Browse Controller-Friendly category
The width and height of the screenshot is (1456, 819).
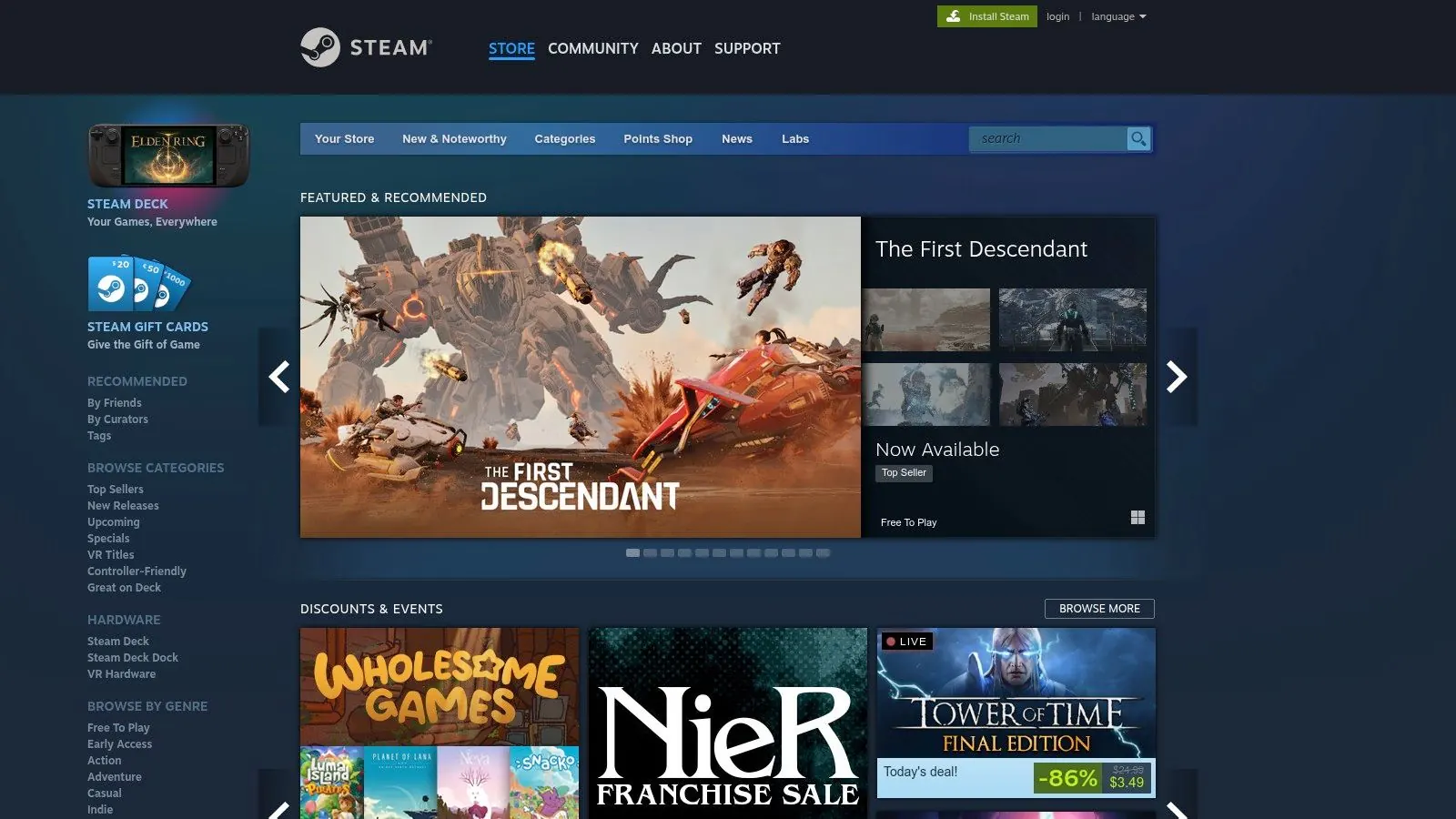136,571
